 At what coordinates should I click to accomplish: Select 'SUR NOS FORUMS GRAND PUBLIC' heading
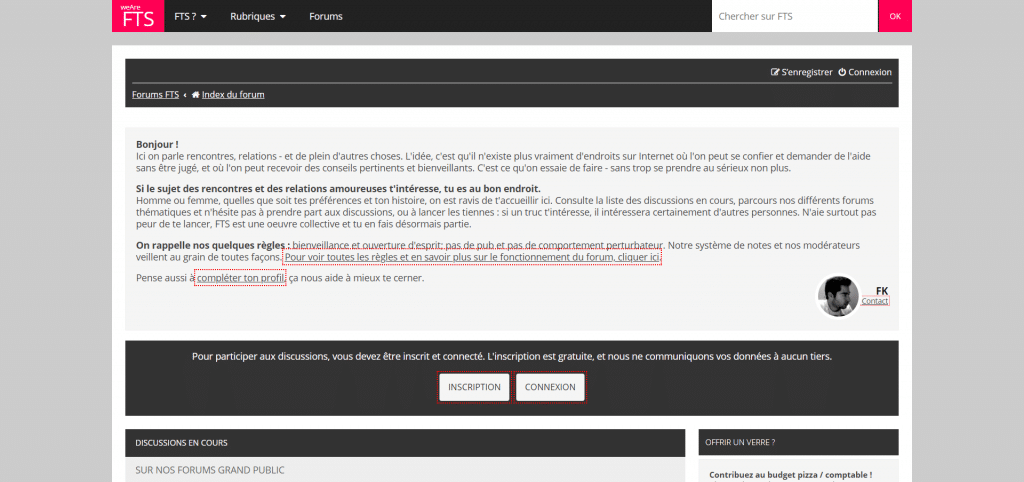[x=210, y=470]
